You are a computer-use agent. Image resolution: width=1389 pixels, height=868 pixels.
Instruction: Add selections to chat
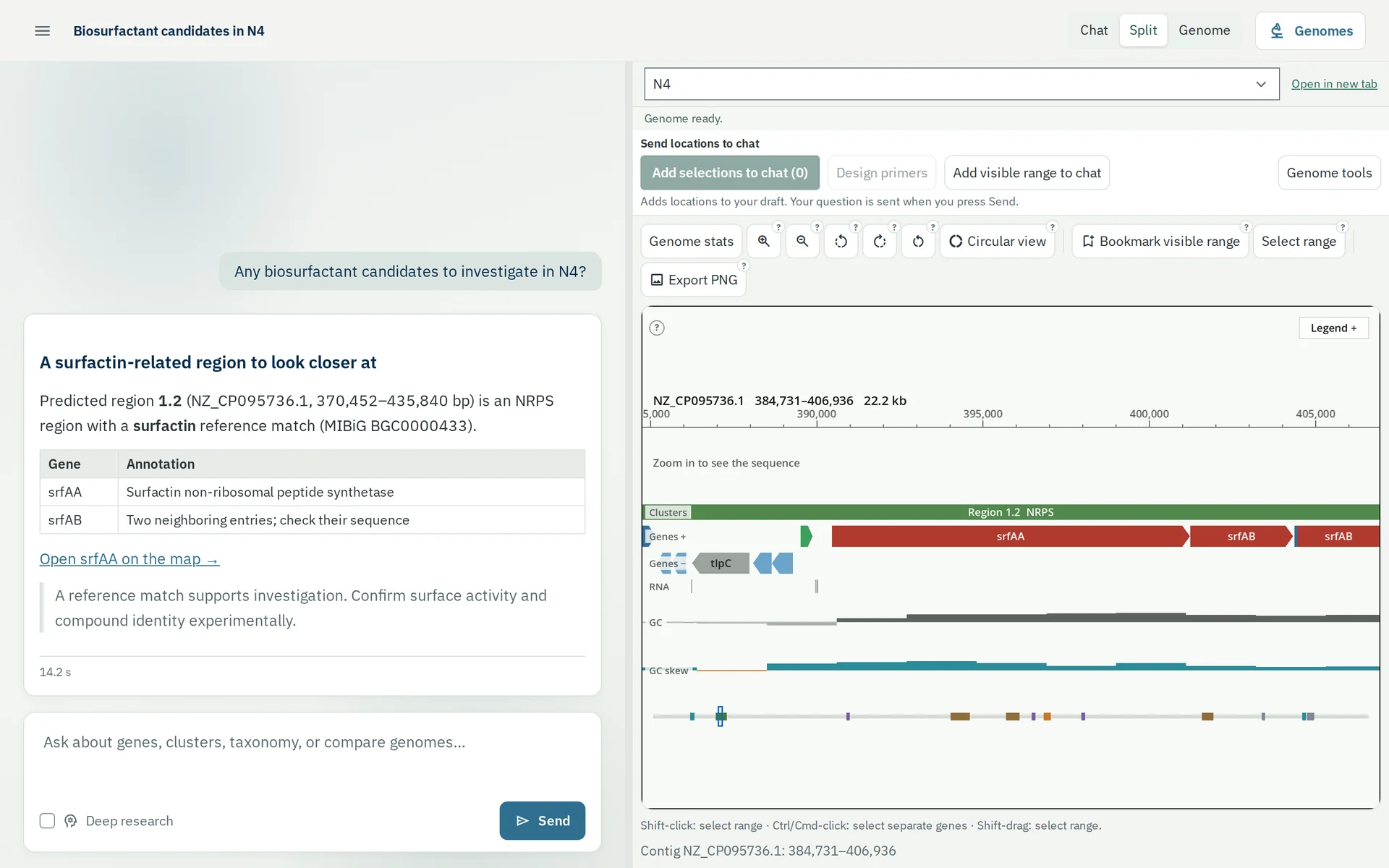point(729,173)
